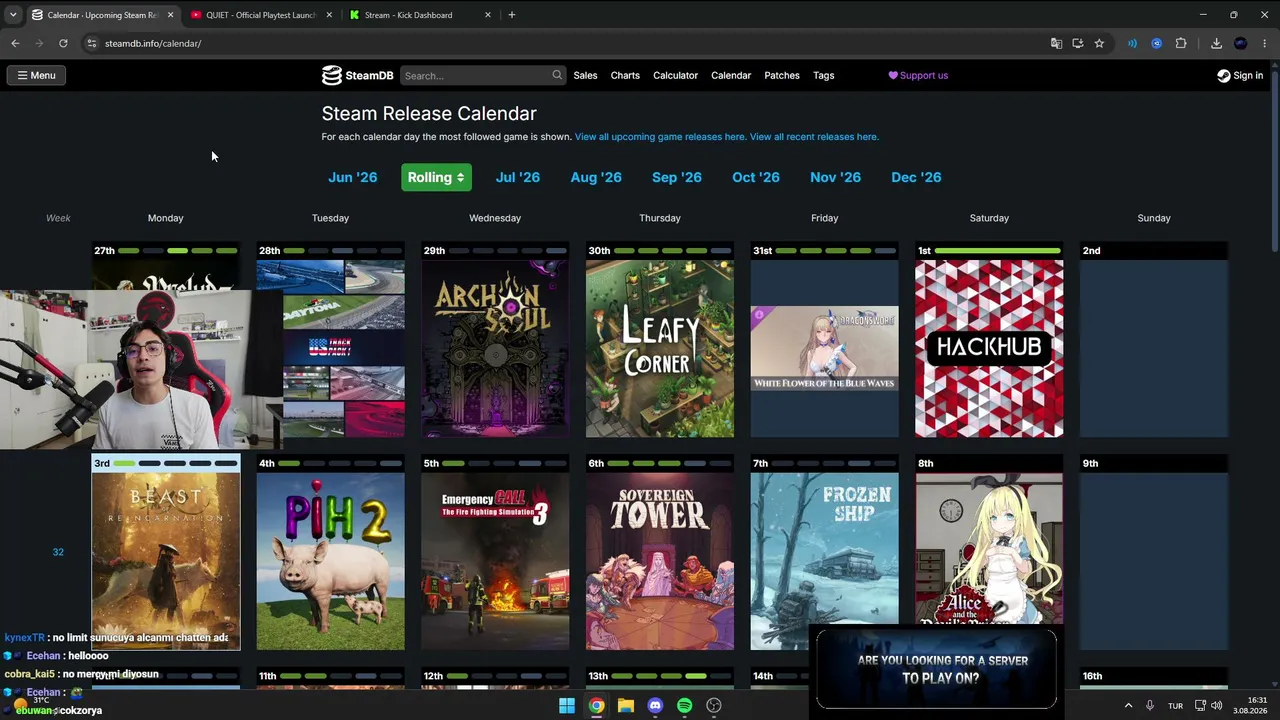Click the search magnifier icon

pyautogui.click(x=557, y=75)
